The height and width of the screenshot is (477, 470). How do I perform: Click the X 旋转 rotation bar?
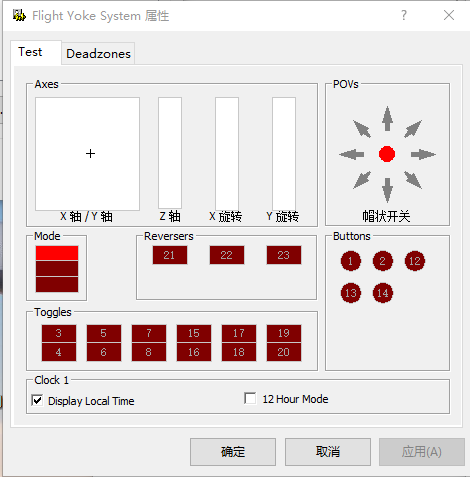pyautogui.click(x=227, y=154)
